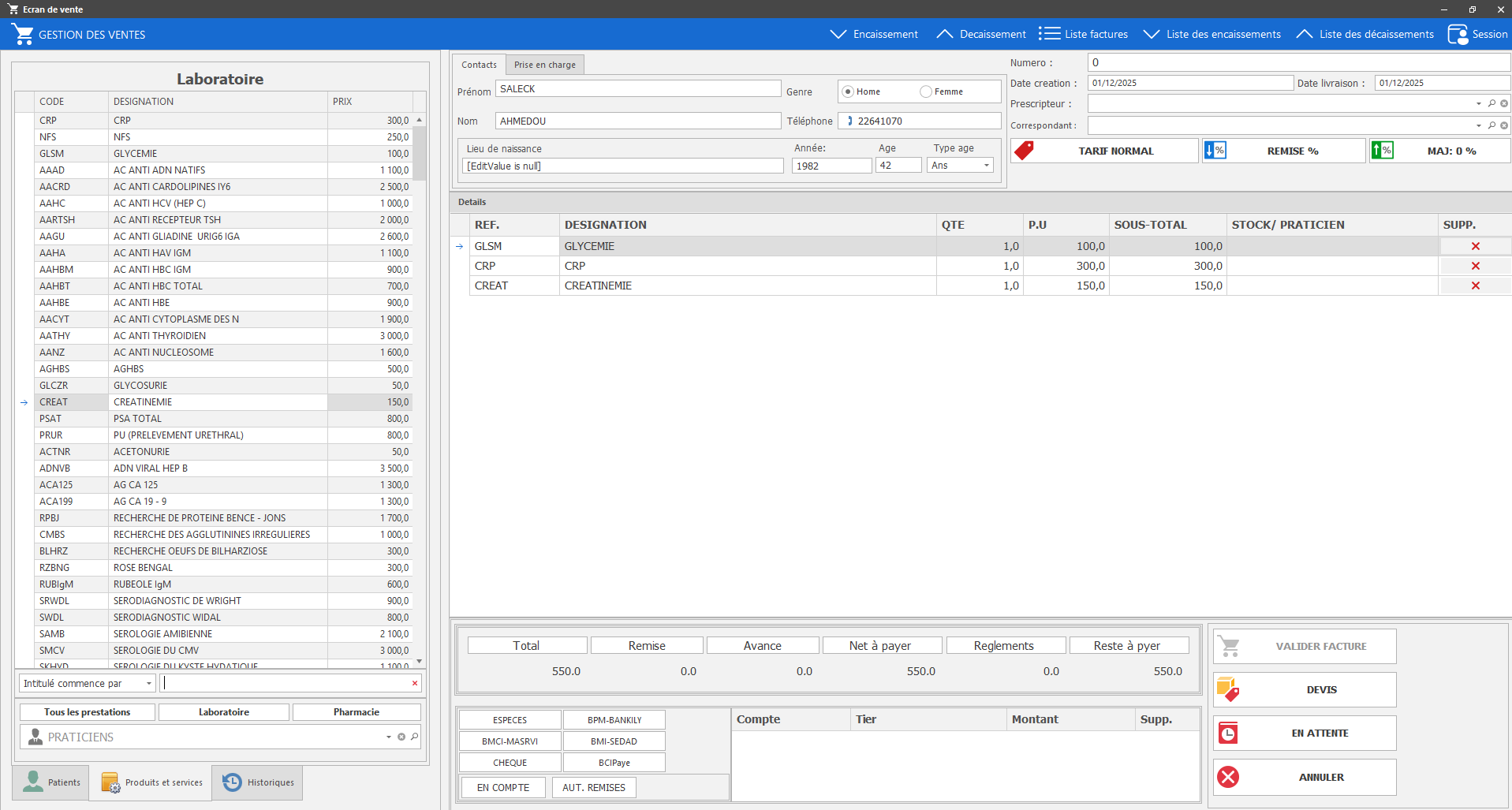Click the green MAJ percent icon
1512x810 pixels.
click(1382, 151)
